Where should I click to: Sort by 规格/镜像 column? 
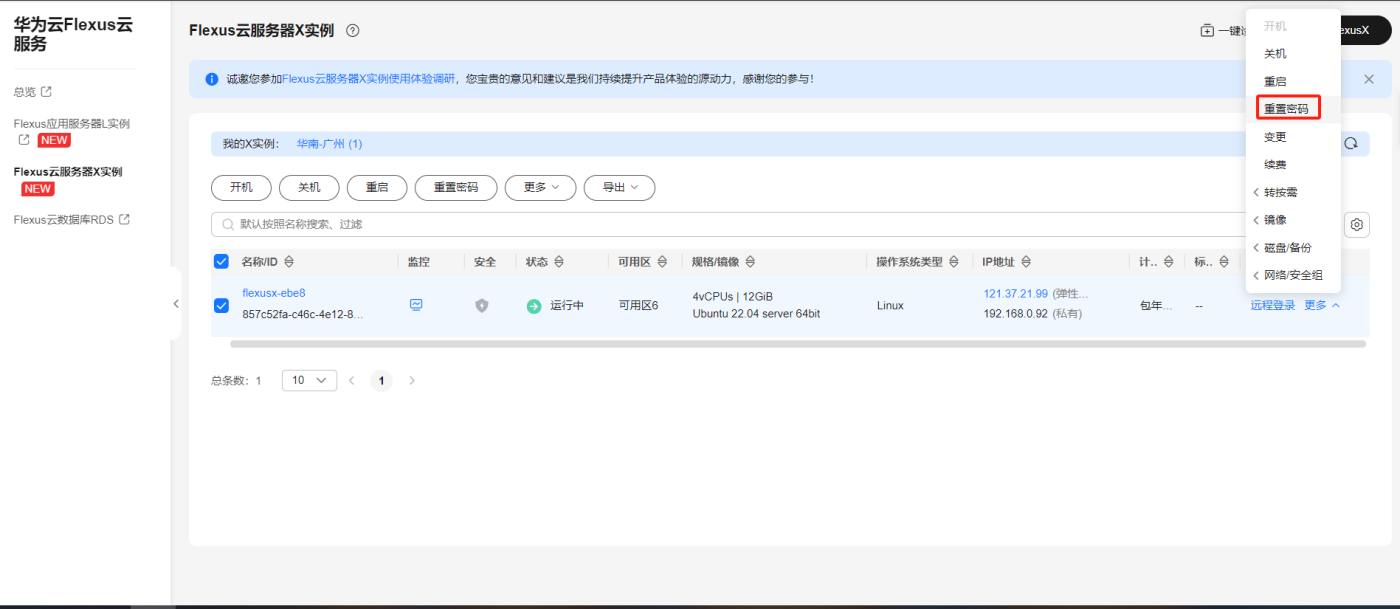point(750,262)
